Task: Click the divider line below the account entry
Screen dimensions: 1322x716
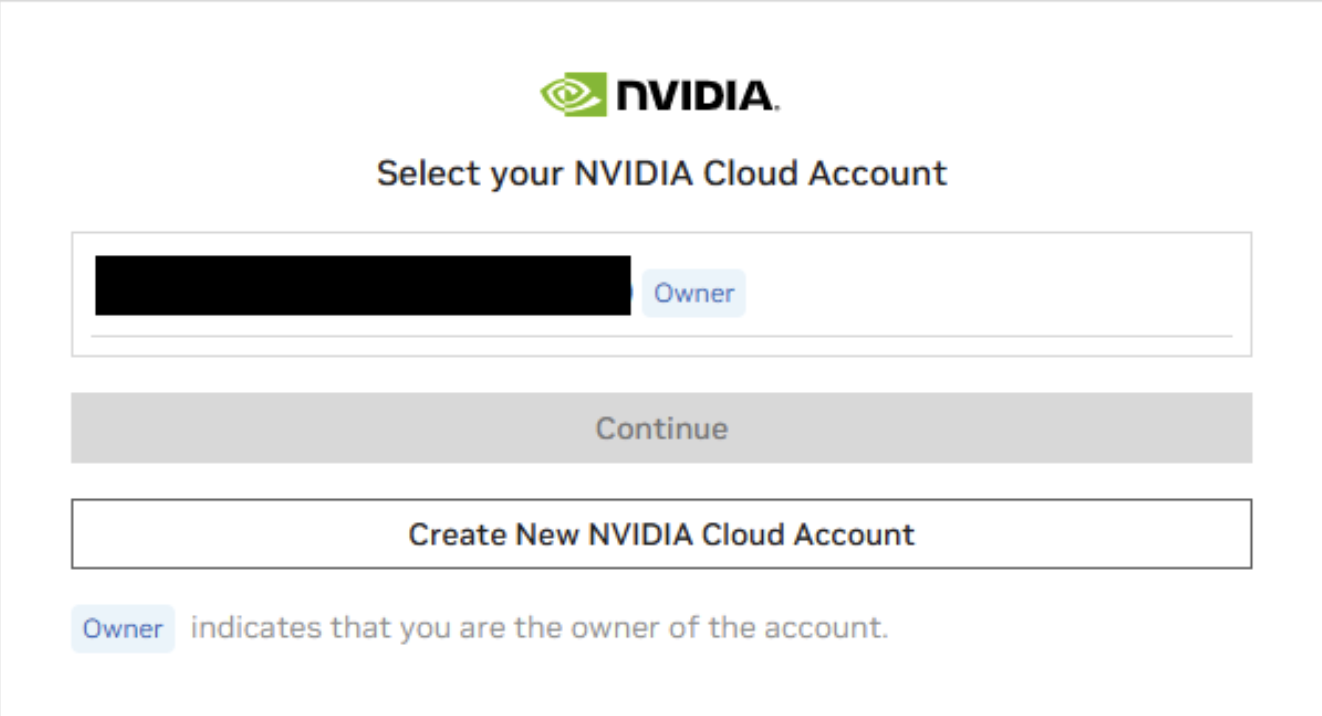Action: pyautogui.click(x=661, y=336)
